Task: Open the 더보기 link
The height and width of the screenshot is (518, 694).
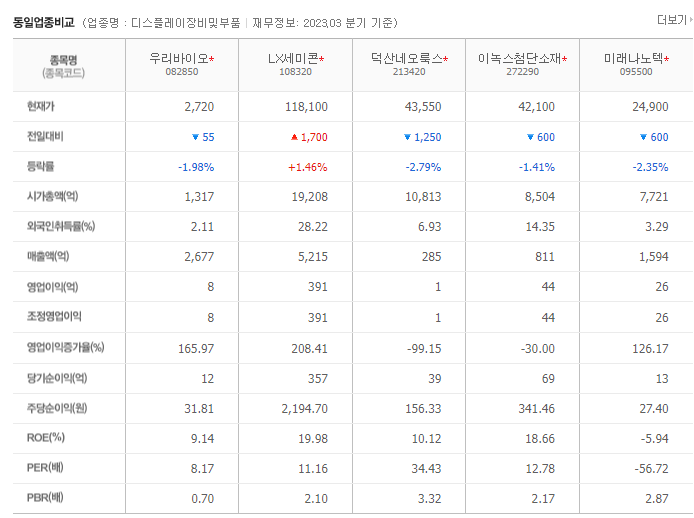Action: (x=675, y=20)
